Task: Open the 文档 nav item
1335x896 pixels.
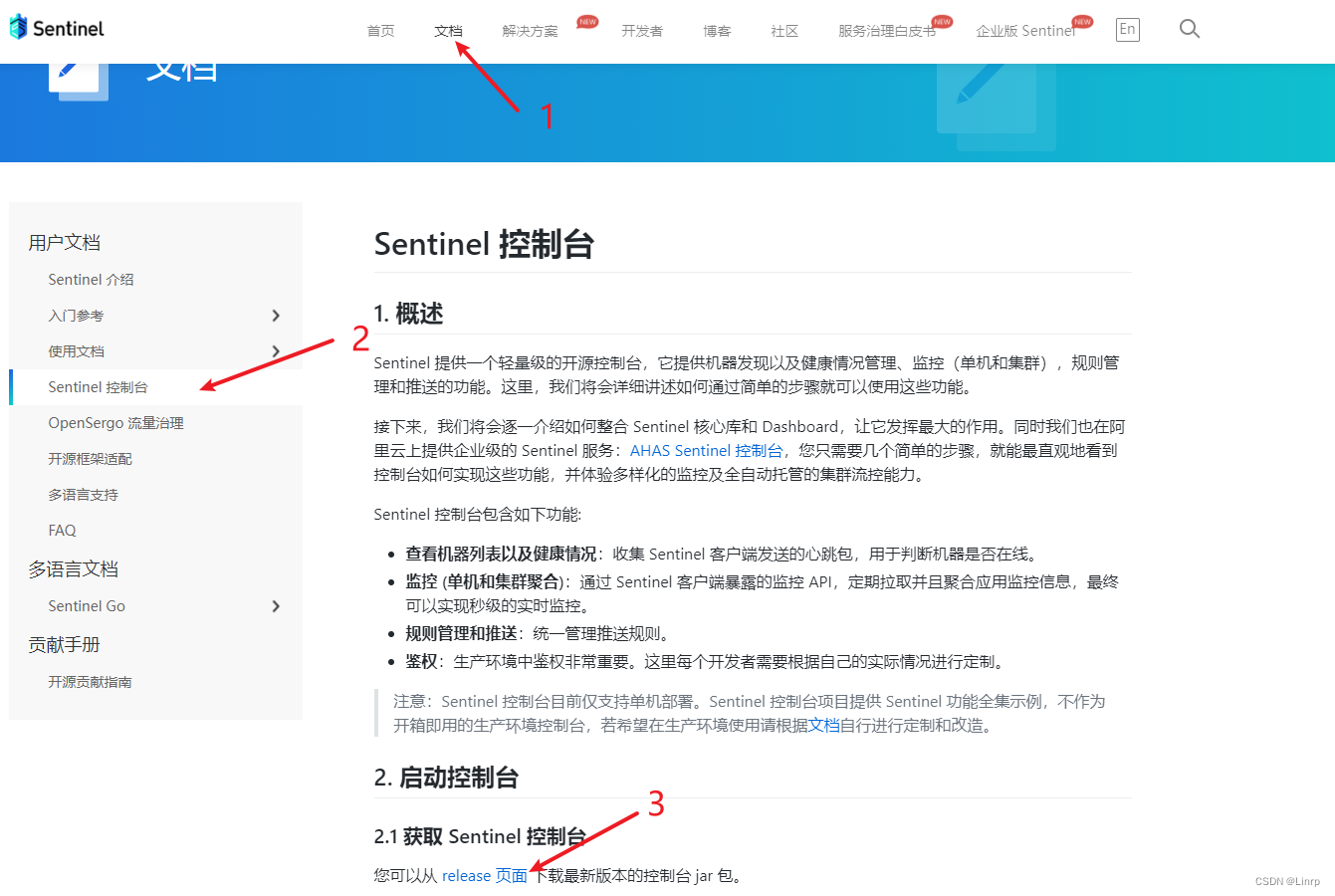Action: 448,31
